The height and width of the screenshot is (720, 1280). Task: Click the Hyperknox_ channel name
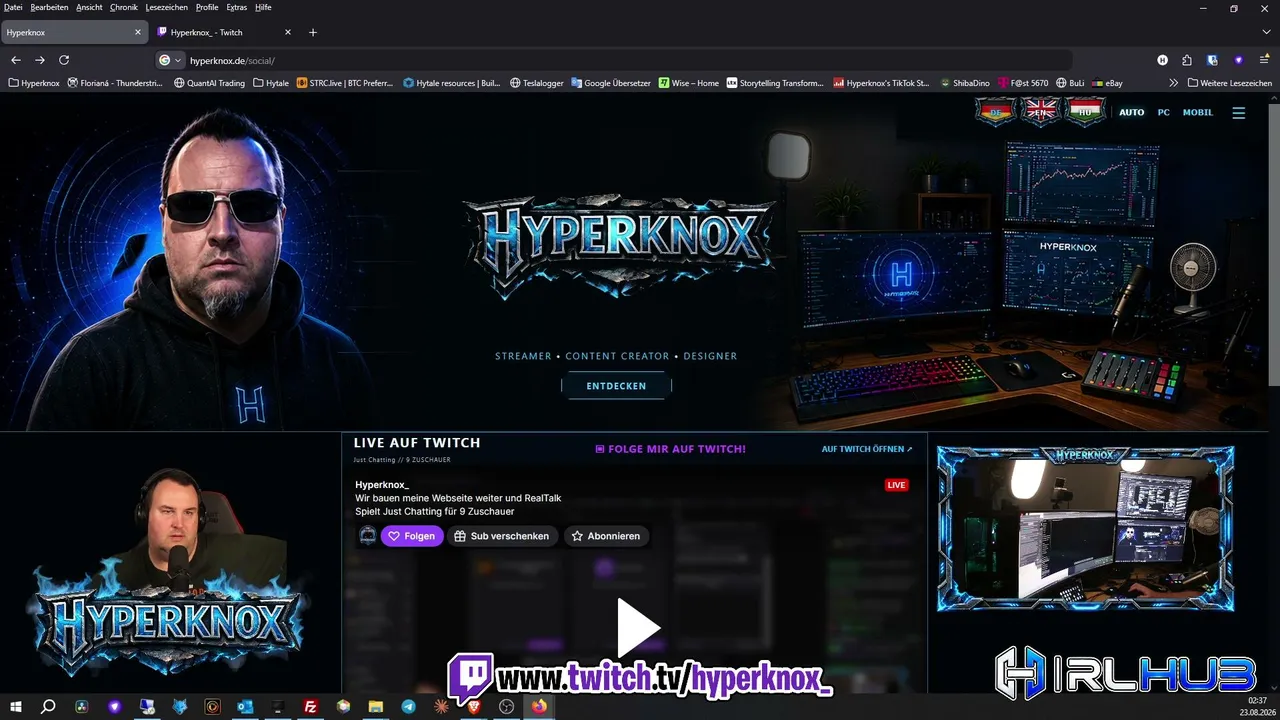pyautogui.click(x=382, y=485)
